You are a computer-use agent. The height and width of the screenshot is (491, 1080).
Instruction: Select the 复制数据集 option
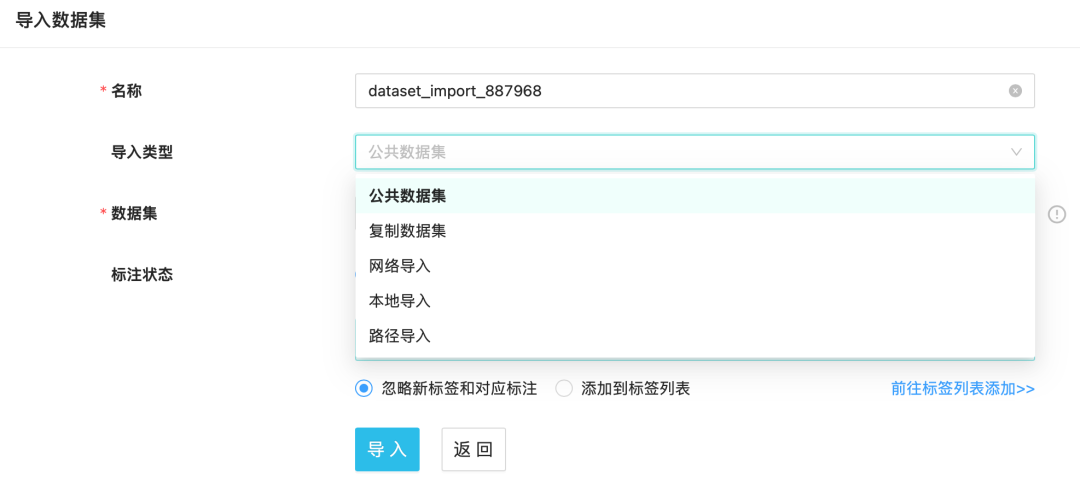[x=407, y=231]
